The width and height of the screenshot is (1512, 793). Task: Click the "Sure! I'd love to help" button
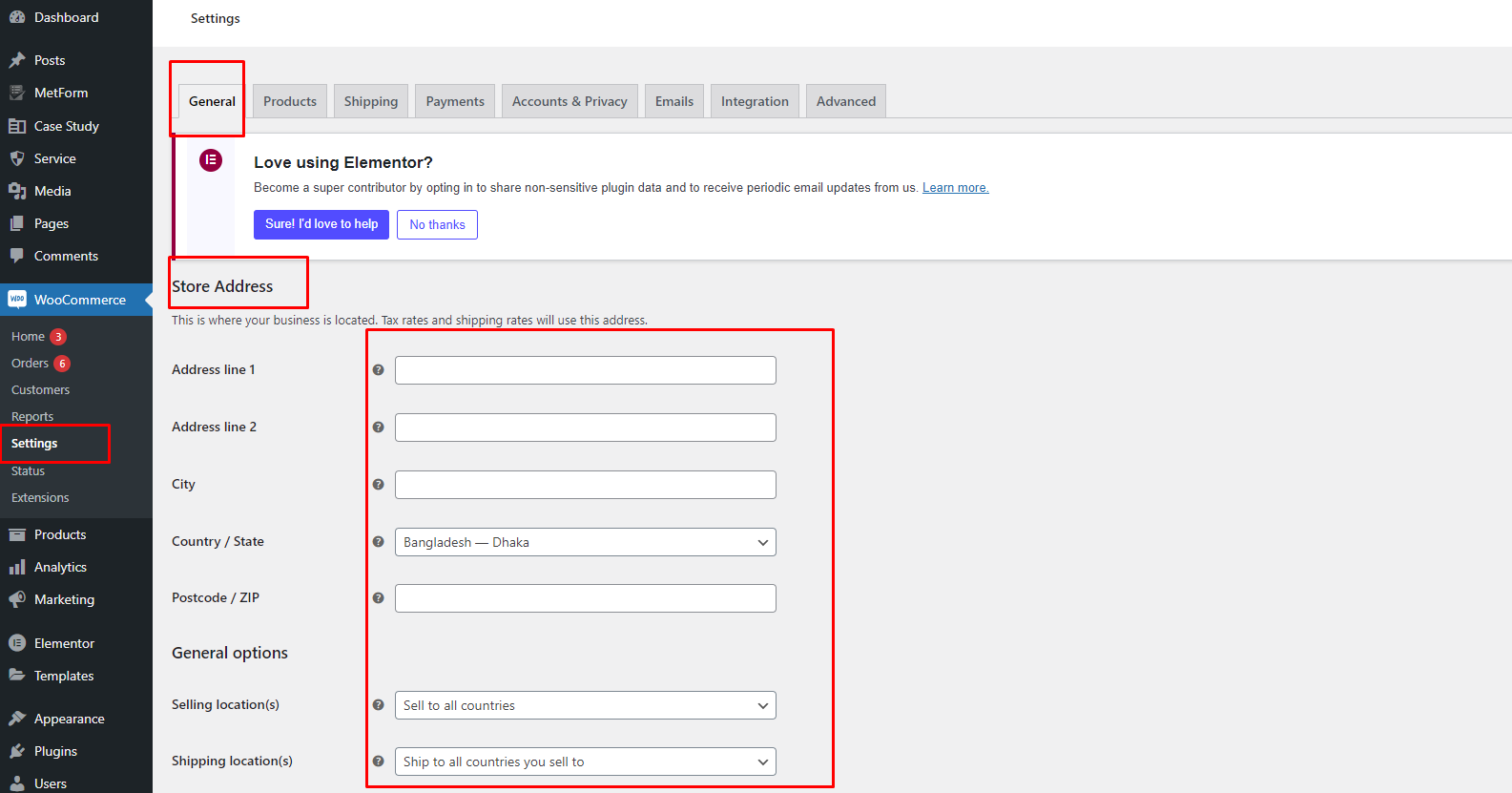coord(321,224)
